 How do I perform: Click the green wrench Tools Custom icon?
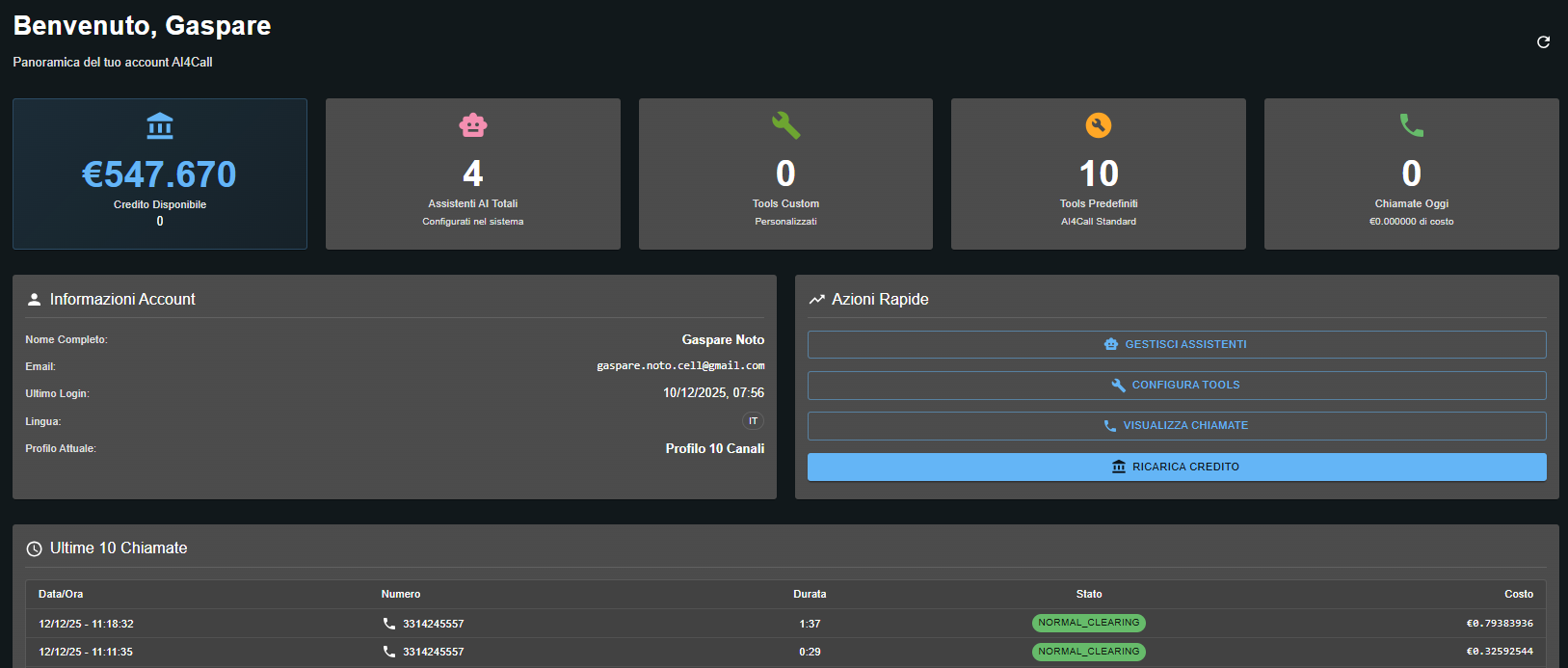click(x=786, y=125)
